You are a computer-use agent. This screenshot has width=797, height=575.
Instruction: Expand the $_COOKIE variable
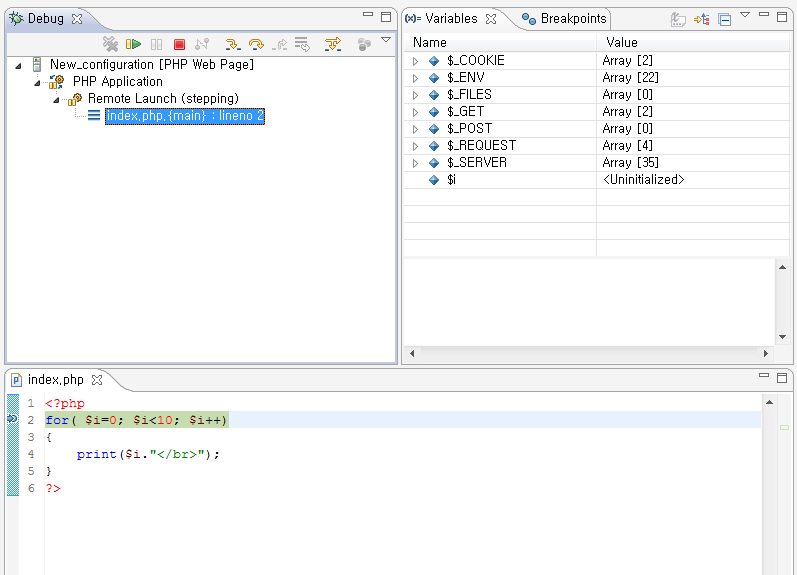tap(415, 61)
